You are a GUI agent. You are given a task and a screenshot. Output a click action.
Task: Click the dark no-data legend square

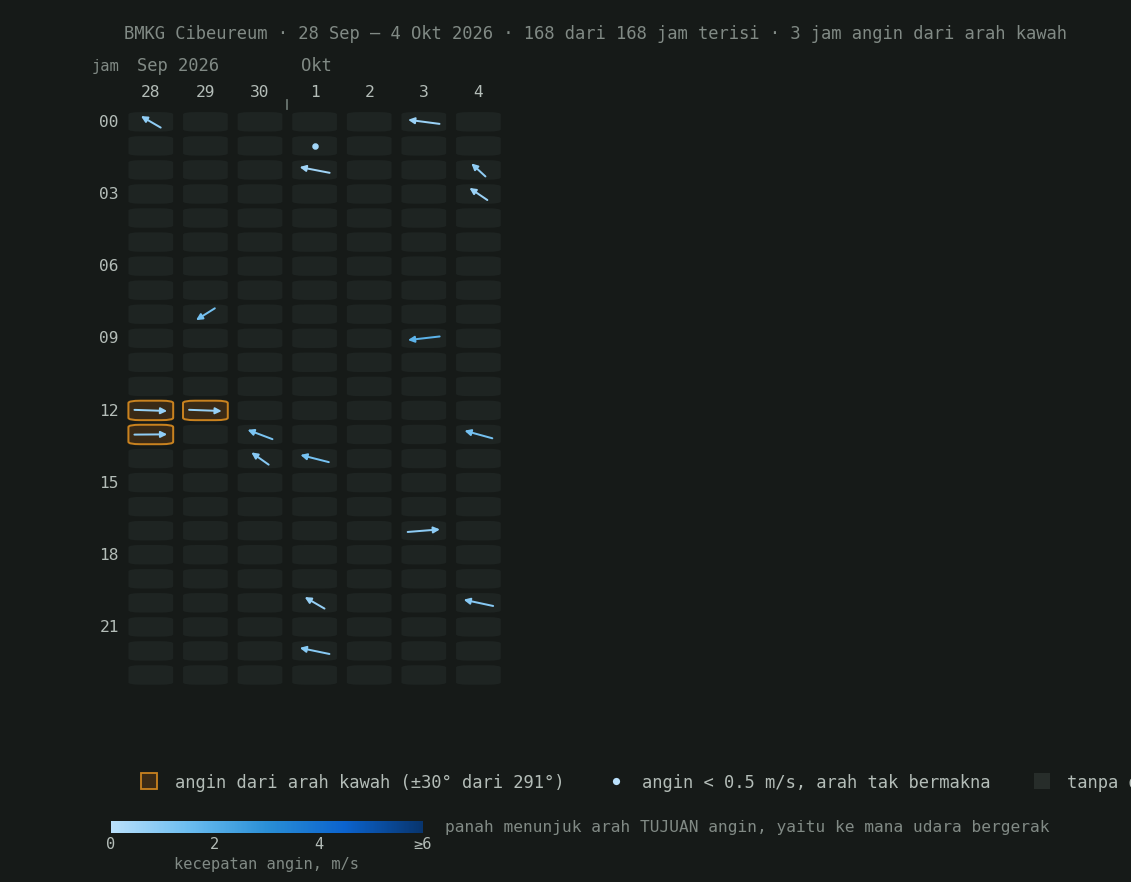click(1042, 781)
